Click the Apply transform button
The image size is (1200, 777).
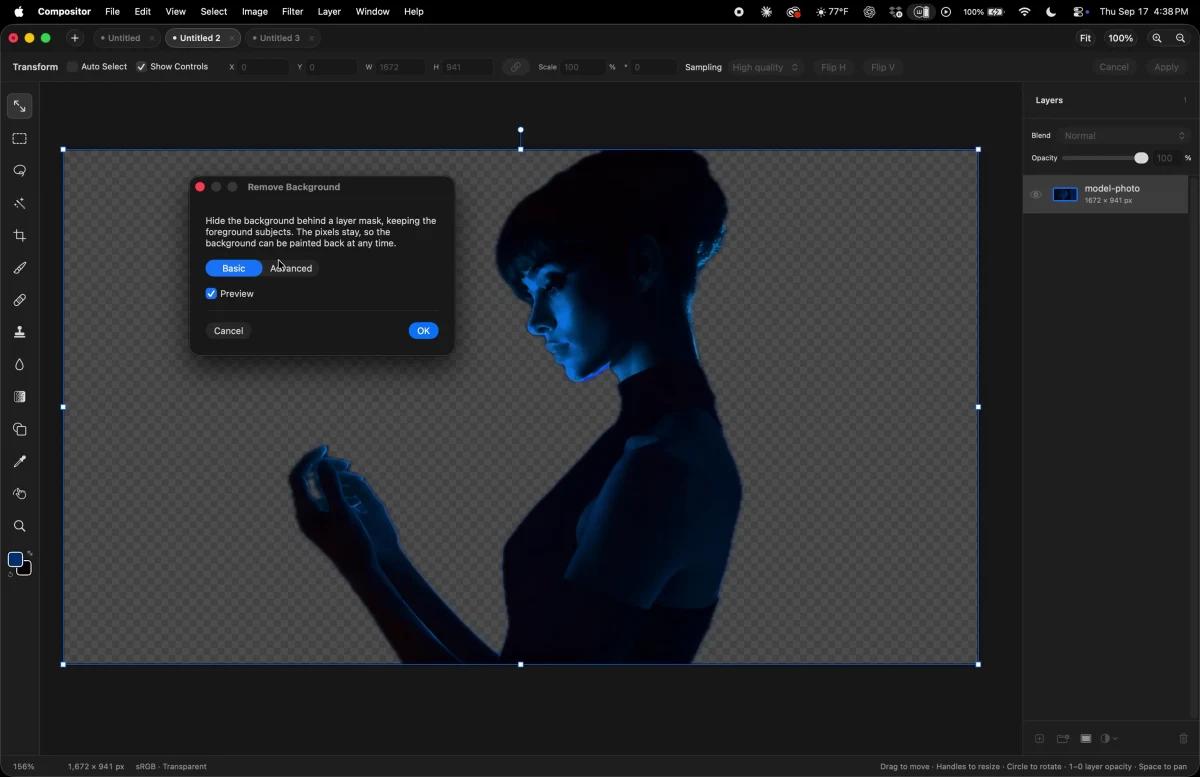(x=1167, y=67)
